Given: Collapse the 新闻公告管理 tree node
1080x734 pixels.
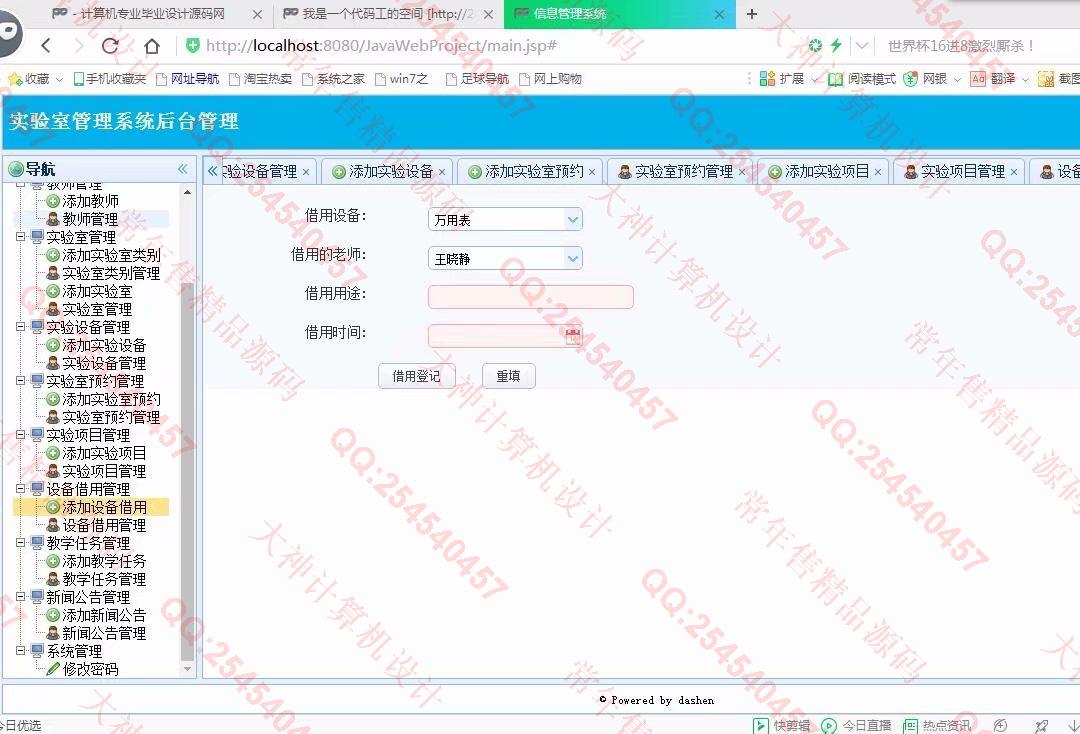Looking at the screenshot, I should (21, 596).
